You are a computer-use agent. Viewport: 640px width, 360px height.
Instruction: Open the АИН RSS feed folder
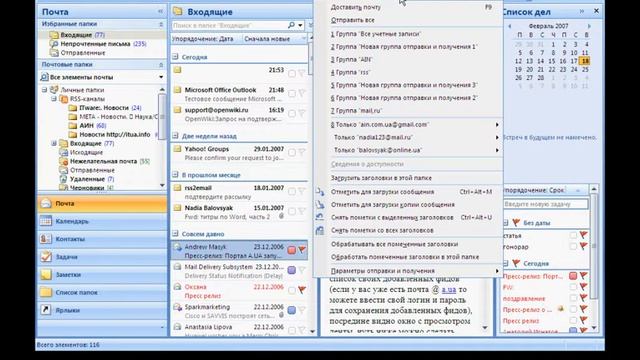87,126
